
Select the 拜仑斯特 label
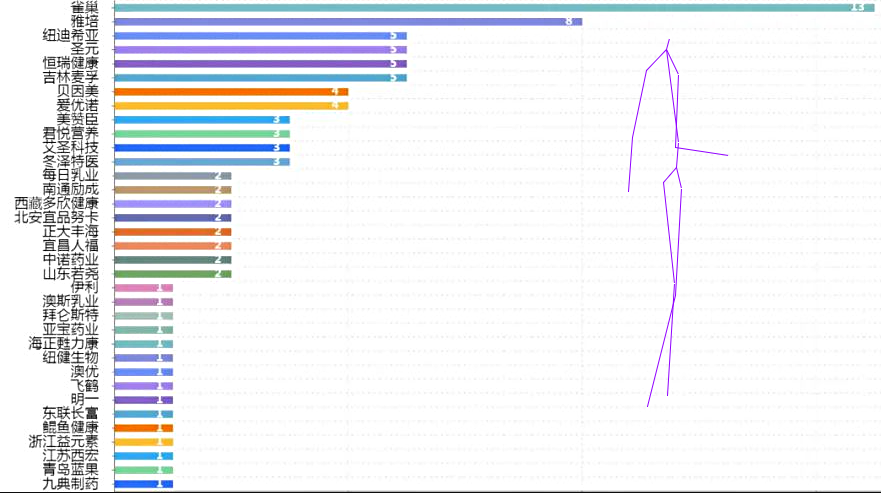point(71,316)
